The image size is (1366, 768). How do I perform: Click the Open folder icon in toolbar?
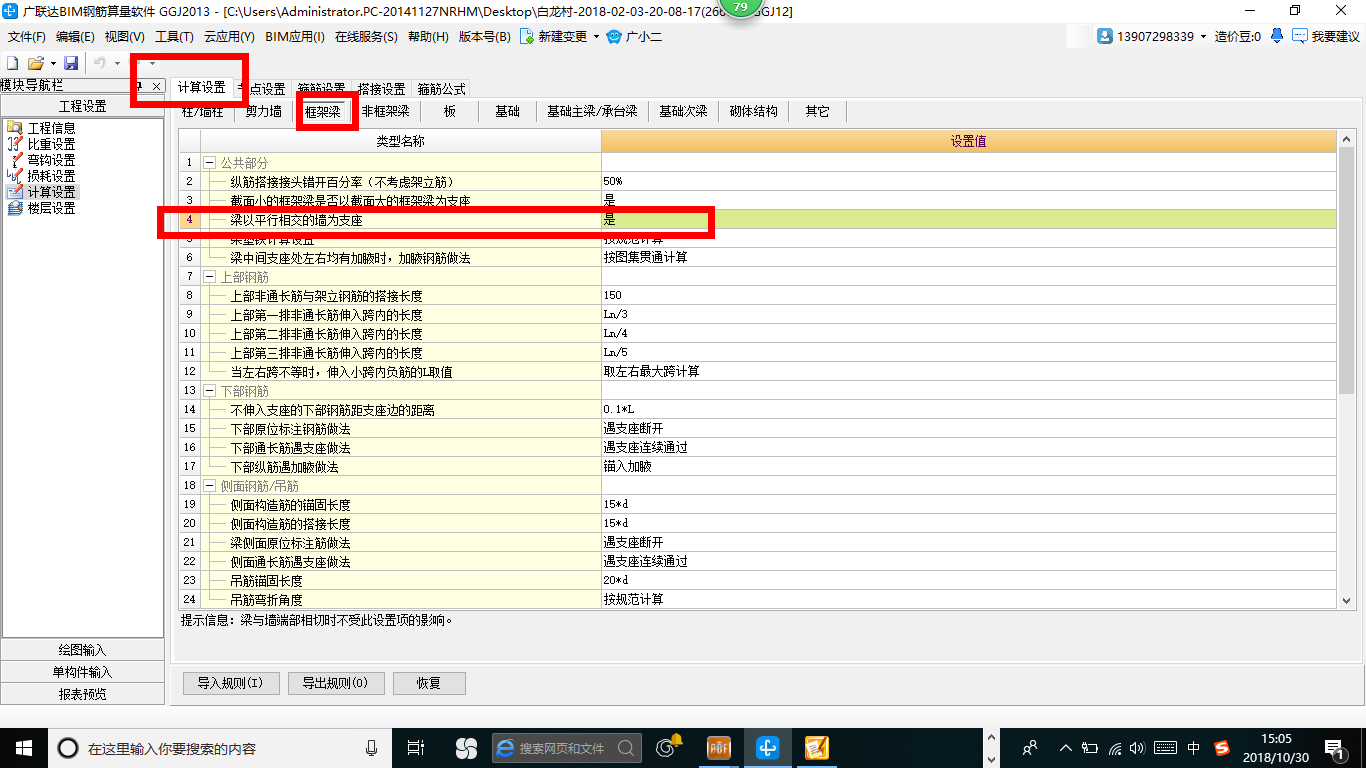35,63
